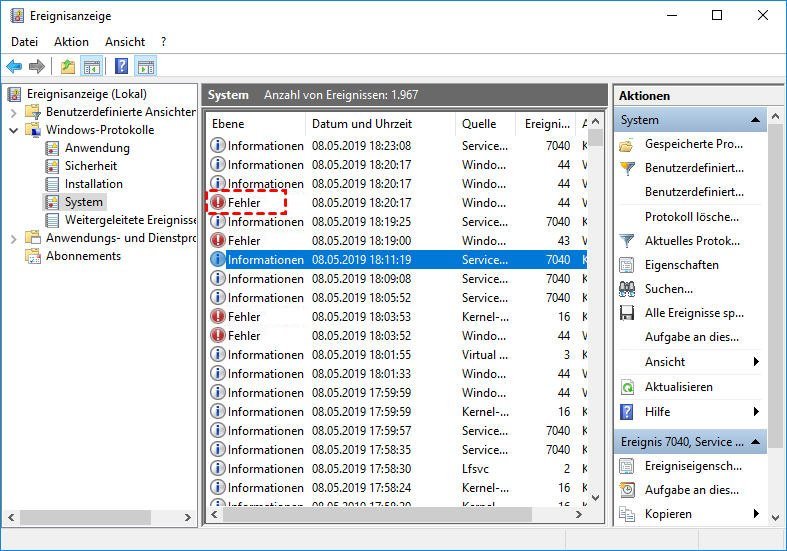Screen dimensions: 787x551
Task: Expand Benutzerdefinierte Ansichten tree node
Action: (x=14, y=112)
